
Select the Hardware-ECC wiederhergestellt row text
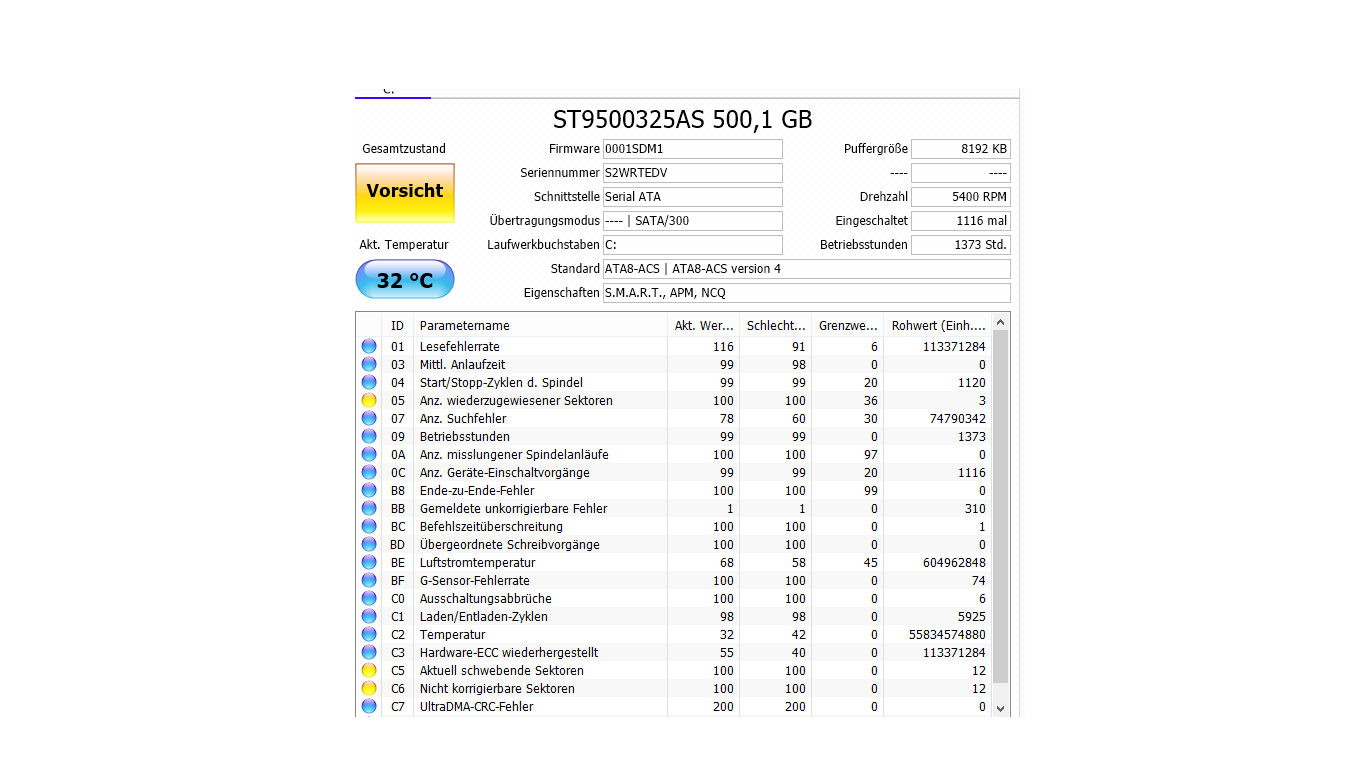click(x=509, y=653)
